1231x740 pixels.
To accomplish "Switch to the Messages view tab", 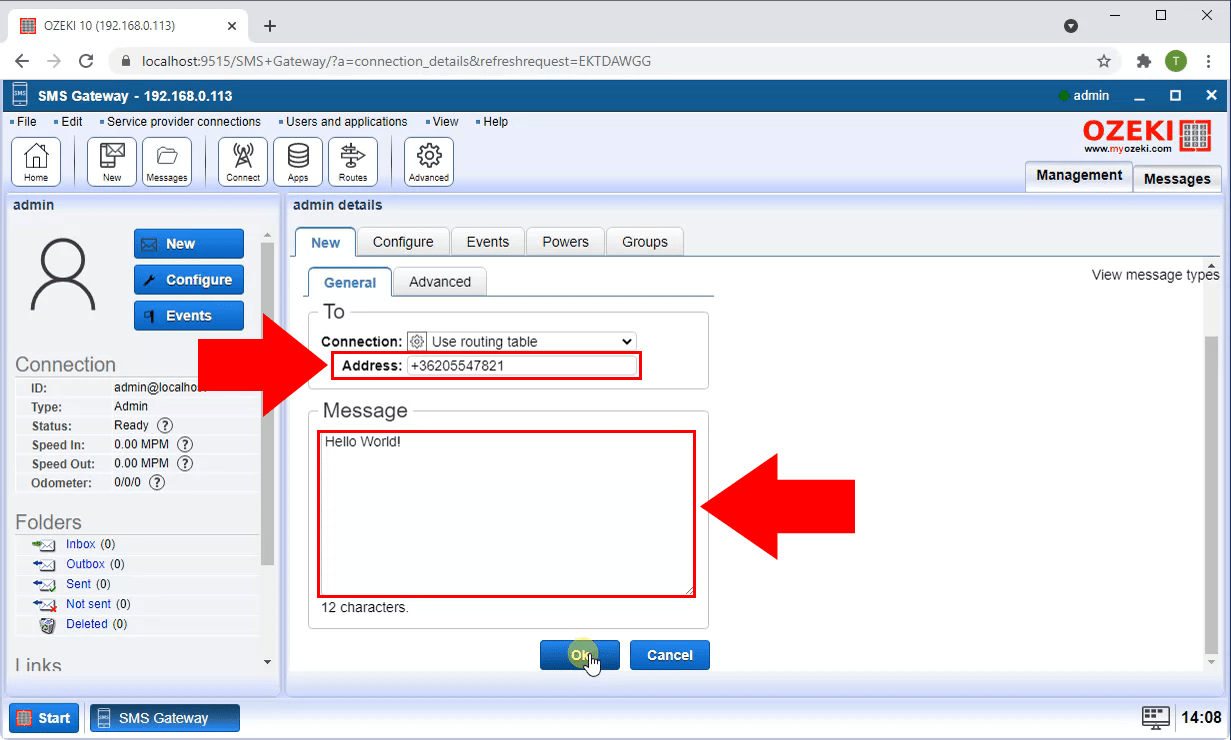I will click(x=1177, y=179).
